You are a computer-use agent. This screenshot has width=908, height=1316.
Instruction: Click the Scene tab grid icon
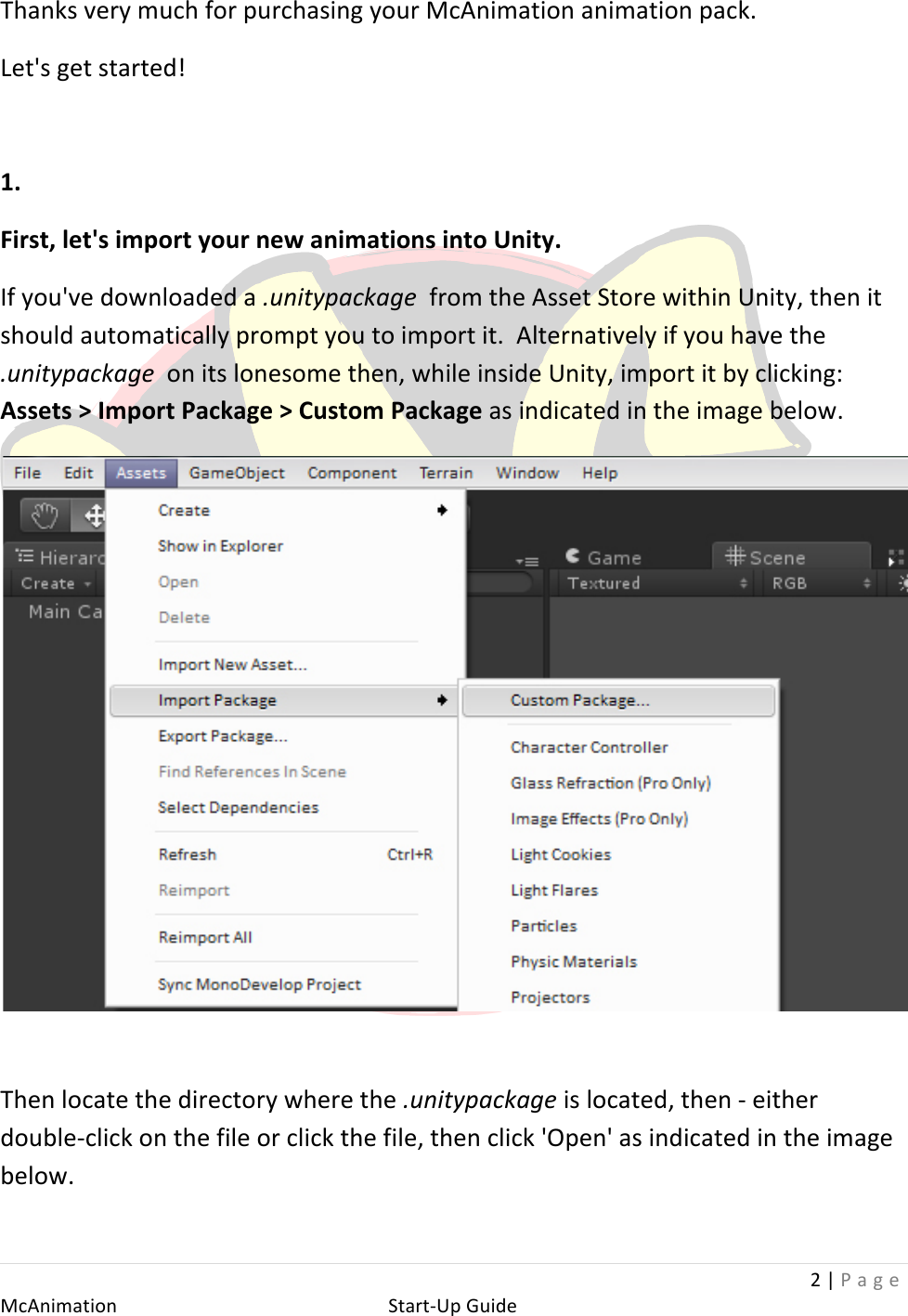735,555
